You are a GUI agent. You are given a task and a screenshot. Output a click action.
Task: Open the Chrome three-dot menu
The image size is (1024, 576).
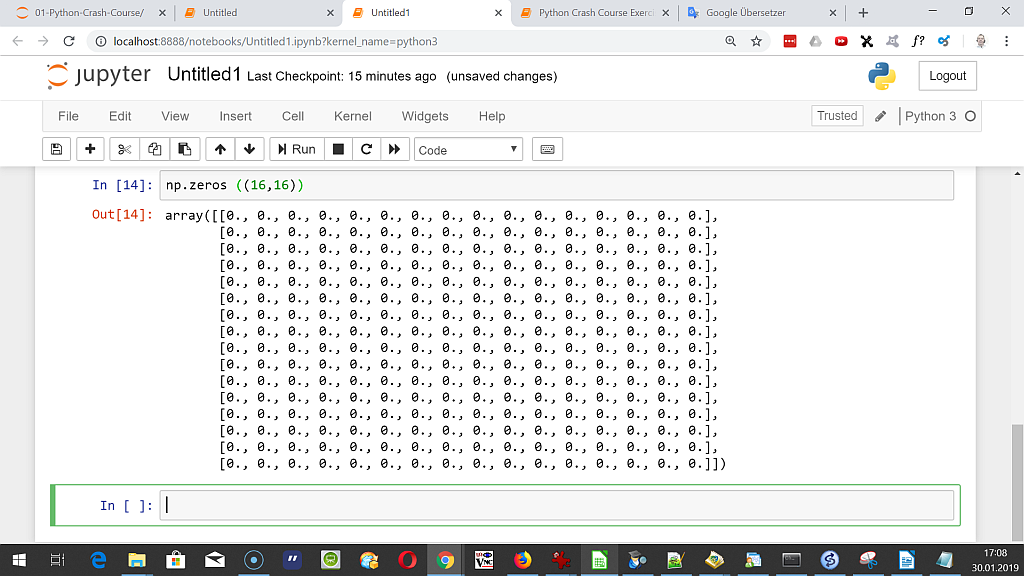pos(1006,41)
